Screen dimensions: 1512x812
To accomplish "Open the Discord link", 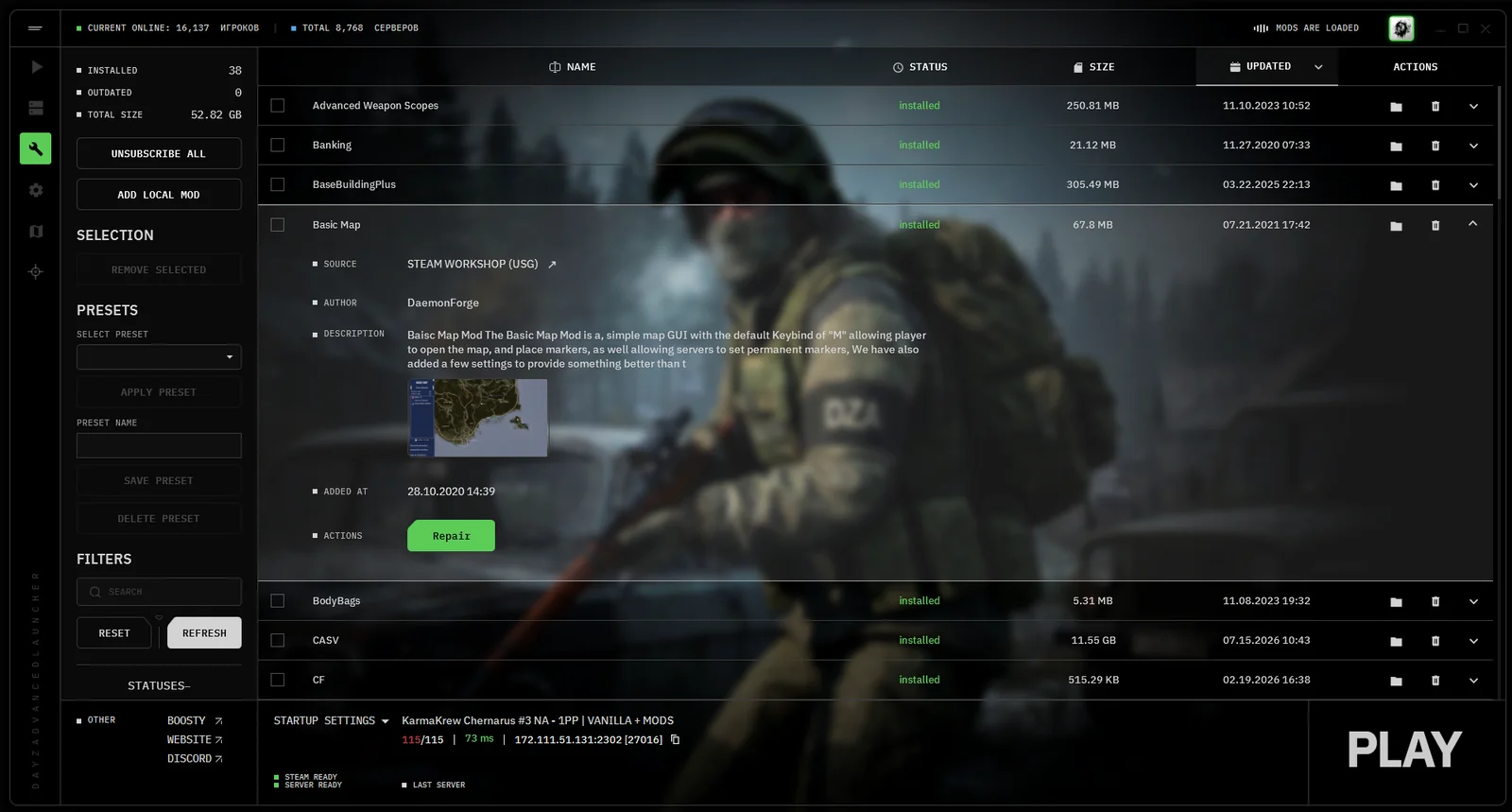I will 195,759.
